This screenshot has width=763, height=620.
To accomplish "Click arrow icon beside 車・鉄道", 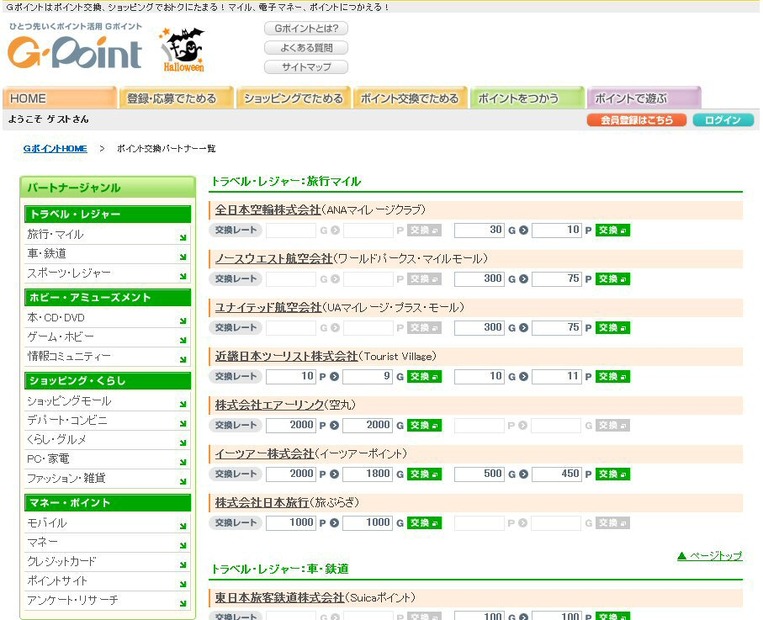I will 182,257.
